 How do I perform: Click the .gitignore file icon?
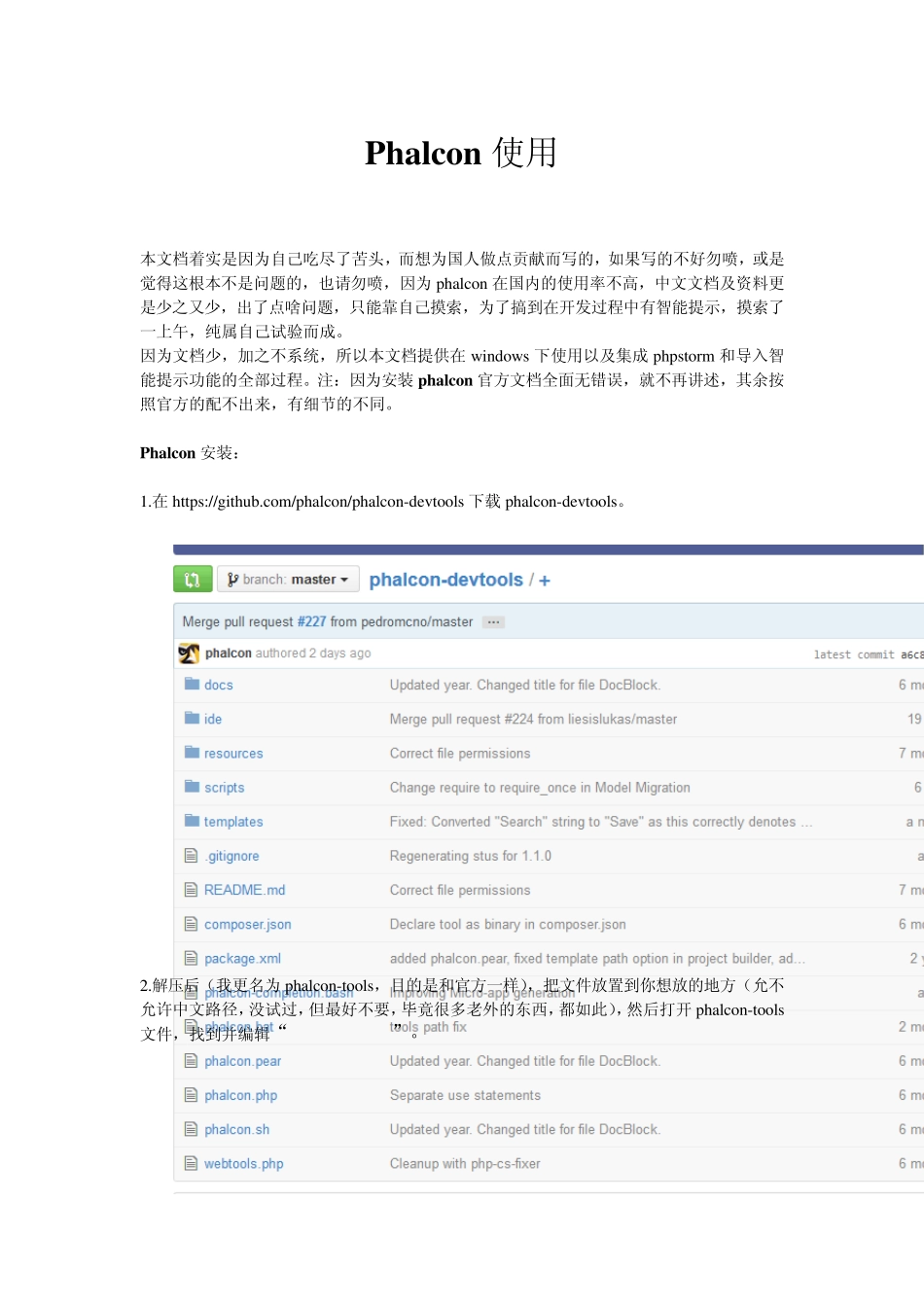(192, 856)
